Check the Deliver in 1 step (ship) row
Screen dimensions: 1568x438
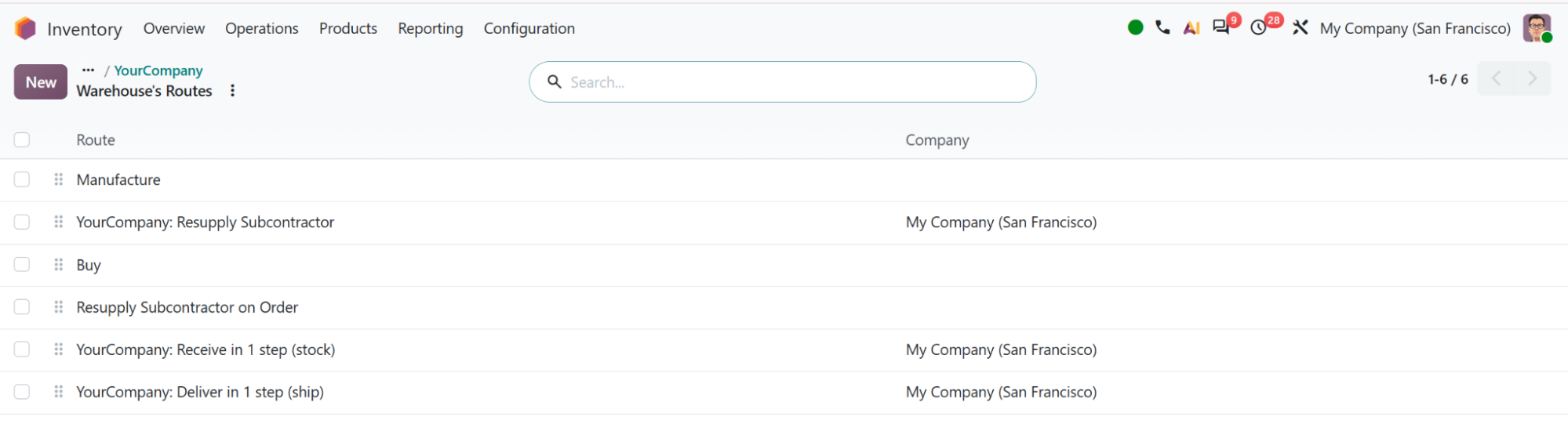pos(22,392)
